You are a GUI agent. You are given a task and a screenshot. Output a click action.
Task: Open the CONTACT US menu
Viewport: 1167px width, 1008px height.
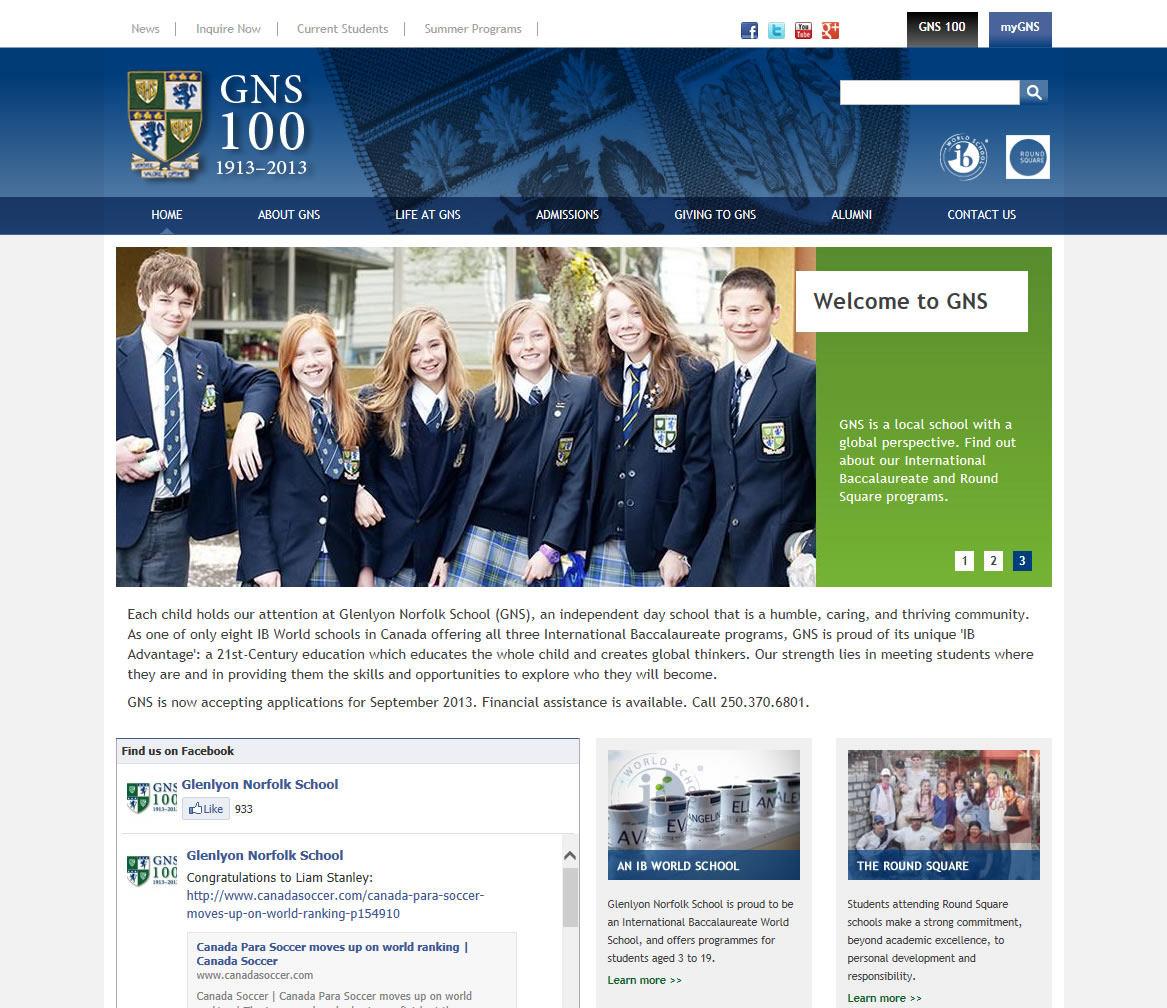coord(982,214)
